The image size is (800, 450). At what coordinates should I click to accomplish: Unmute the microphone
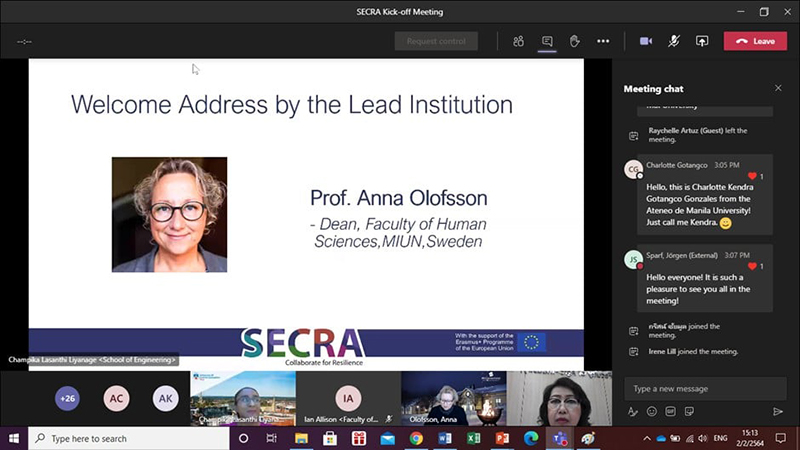674,41
